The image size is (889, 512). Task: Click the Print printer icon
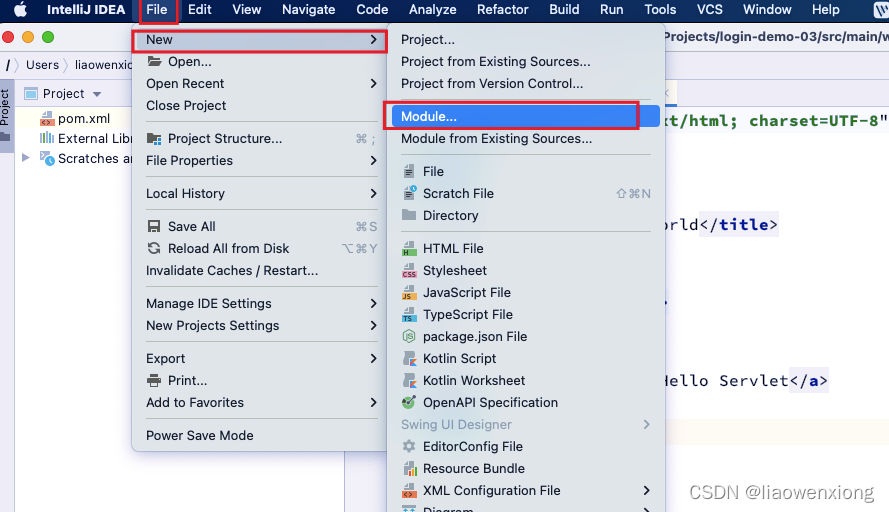(x=154, y=380)
